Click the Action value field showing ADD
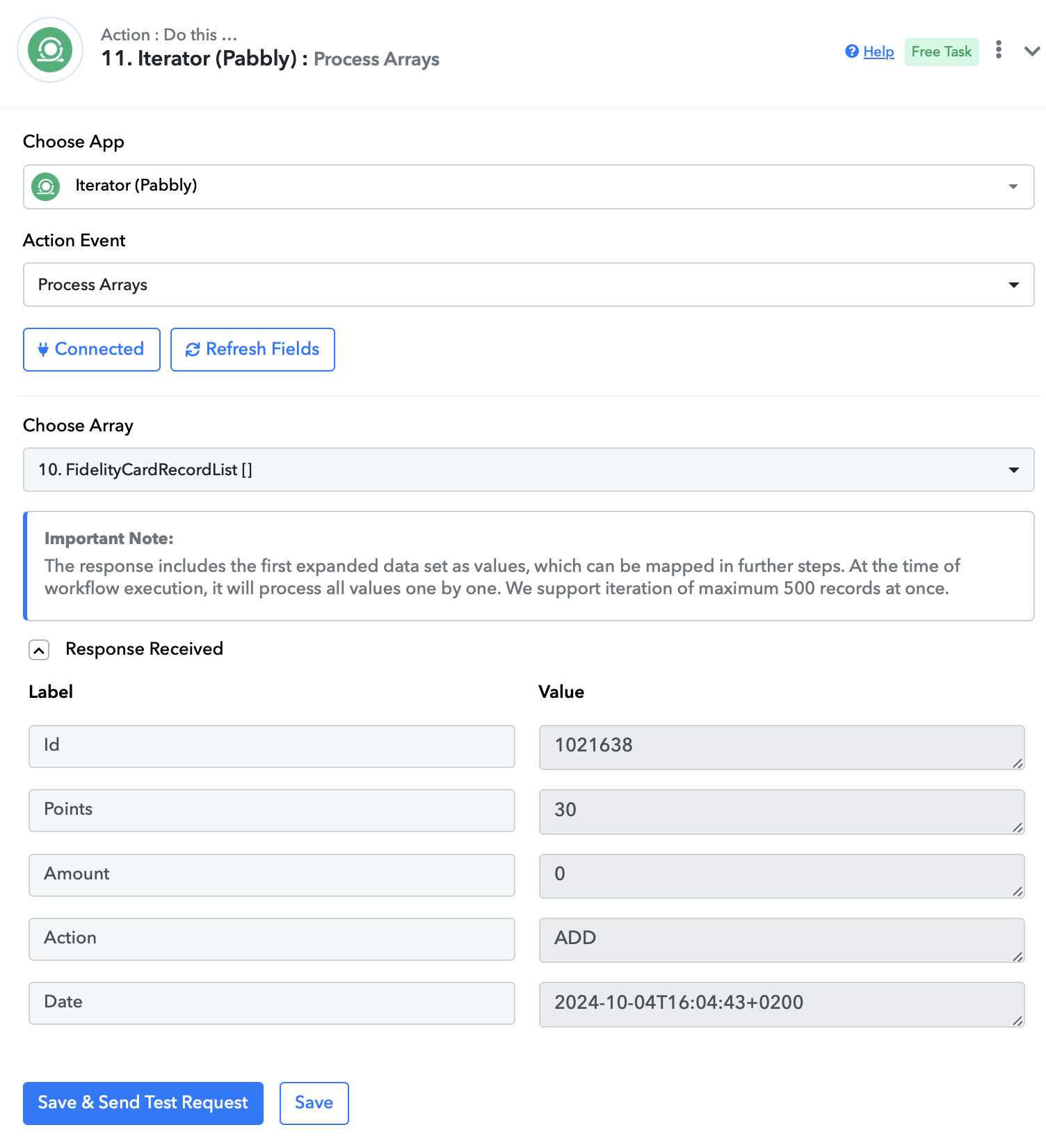1046x1148 pixels. [782, 940]
